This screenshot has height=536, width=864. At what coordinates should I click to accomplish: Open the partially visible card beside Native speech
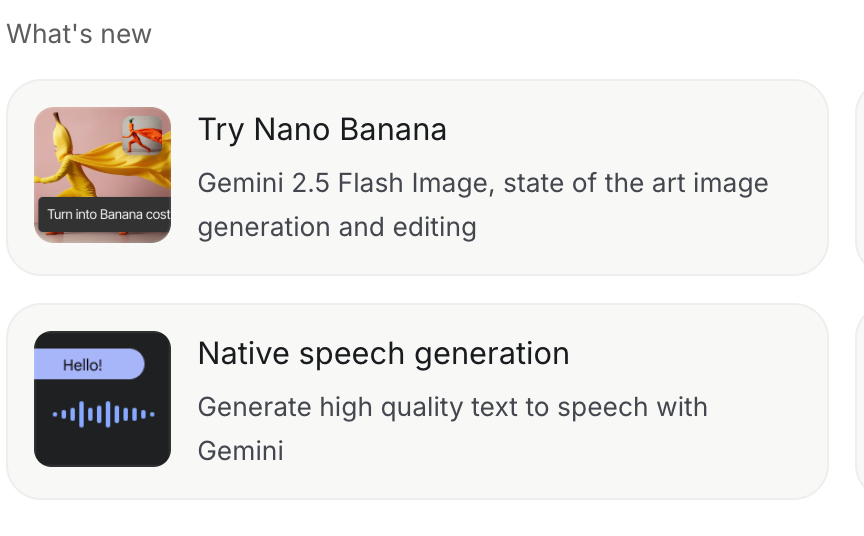point(860,402)
